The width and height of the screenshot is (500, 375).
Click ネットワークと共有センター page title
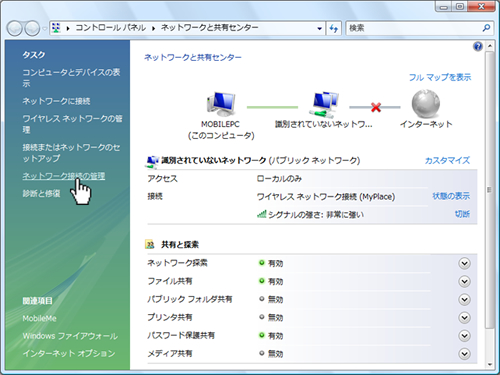pos(193,57)
